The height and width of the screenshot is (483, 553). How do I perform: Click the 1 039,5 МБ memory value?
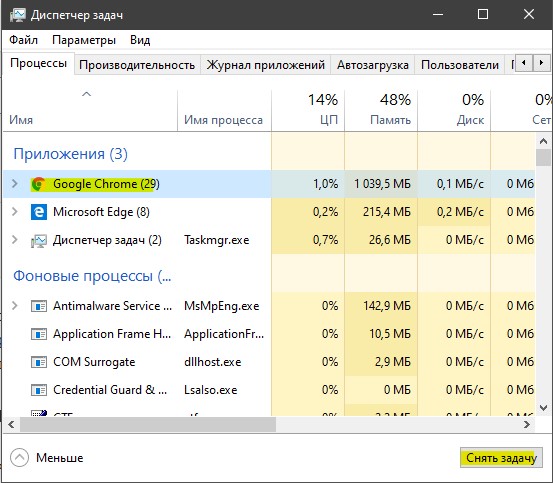382,184
